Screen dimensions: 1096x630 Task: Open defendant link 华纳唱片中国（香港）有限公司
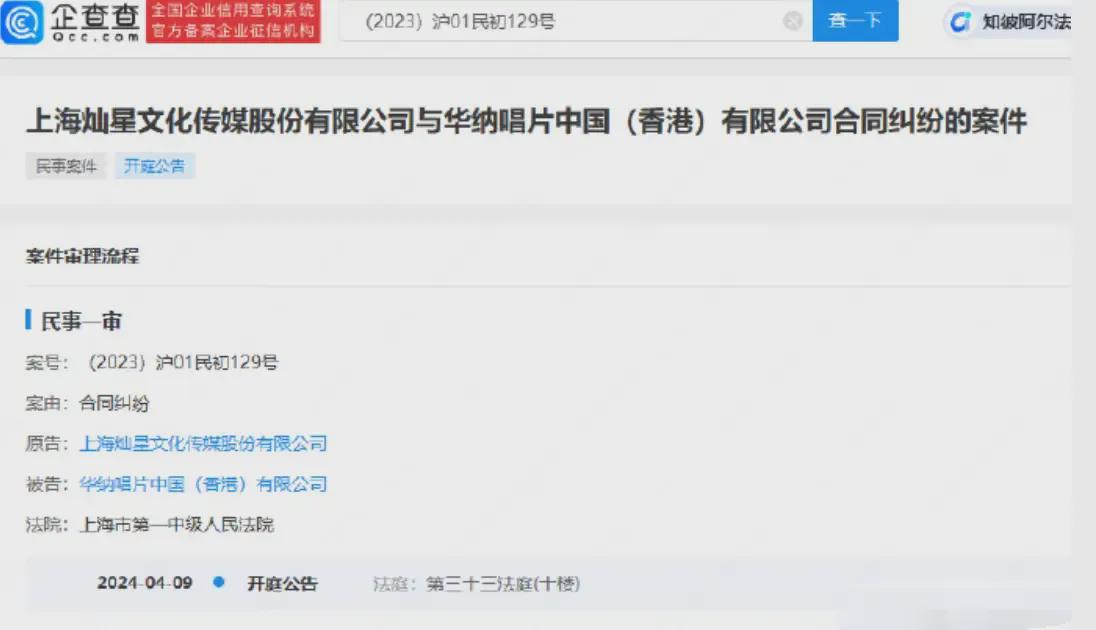(203, 484)
